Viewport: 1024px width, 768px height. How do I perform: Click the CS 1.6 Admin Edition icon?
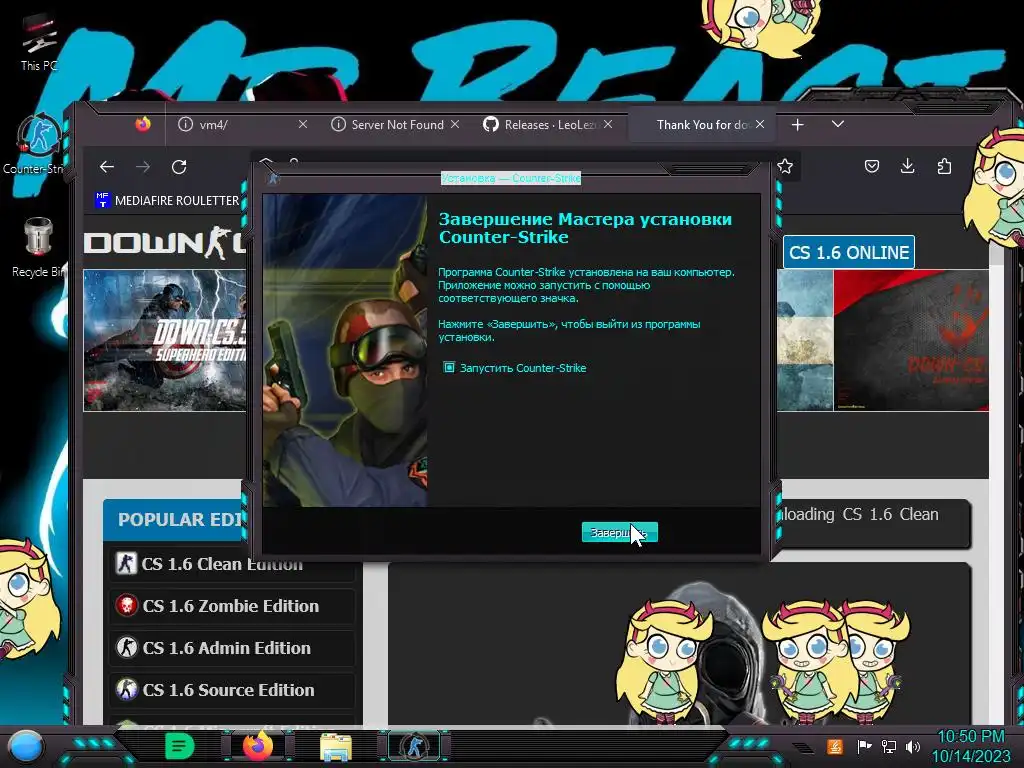pos(126,647)
